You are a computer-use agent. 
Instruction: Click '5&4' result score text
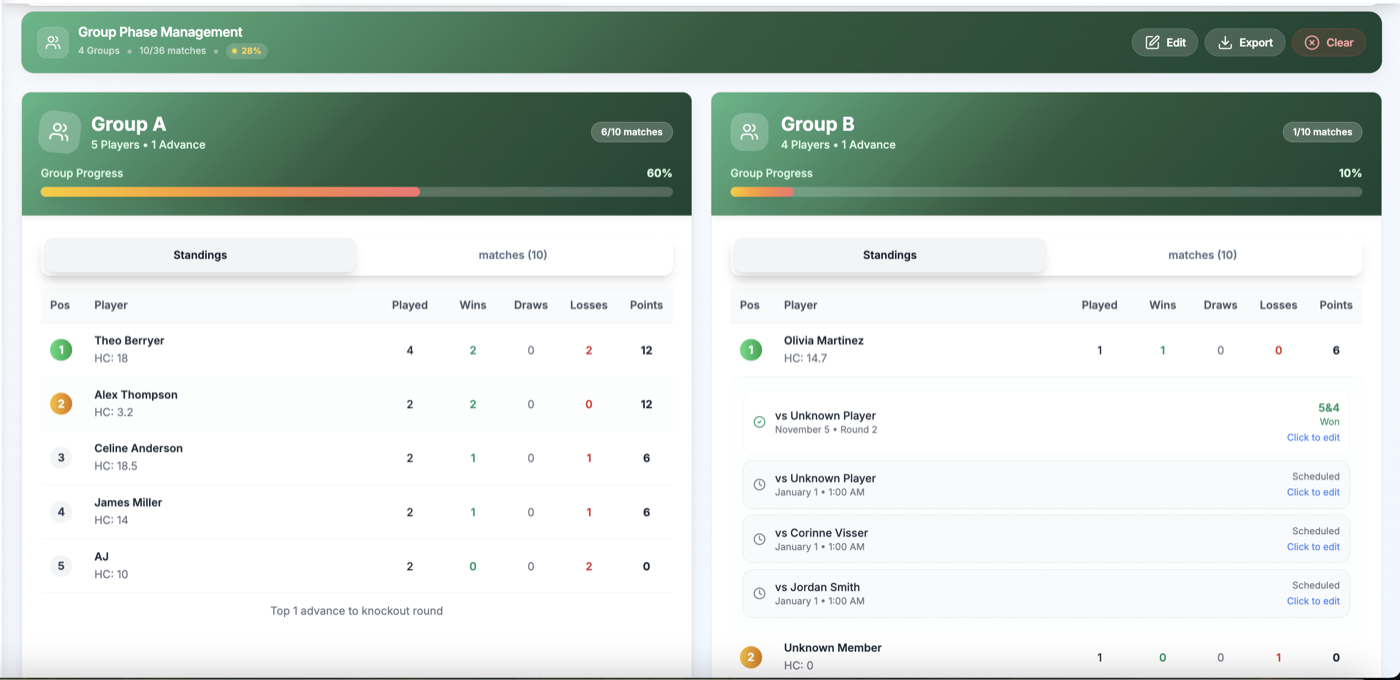pyautogui.click(x=1329, y=408)
